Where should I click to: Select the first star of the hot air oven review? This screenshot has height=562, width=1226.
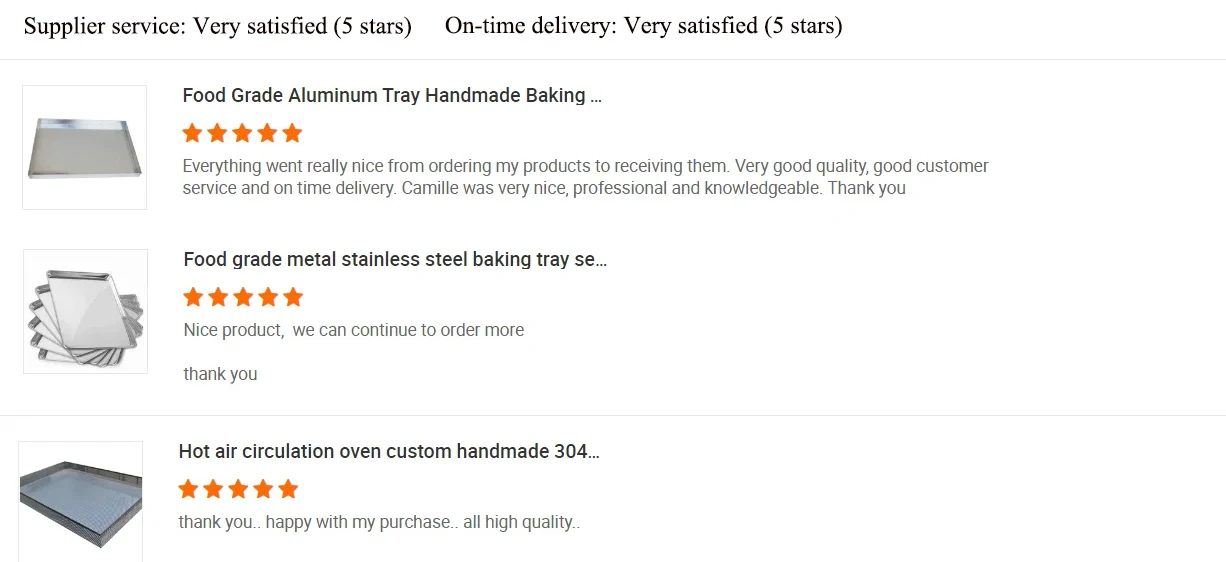pos(188,489)
